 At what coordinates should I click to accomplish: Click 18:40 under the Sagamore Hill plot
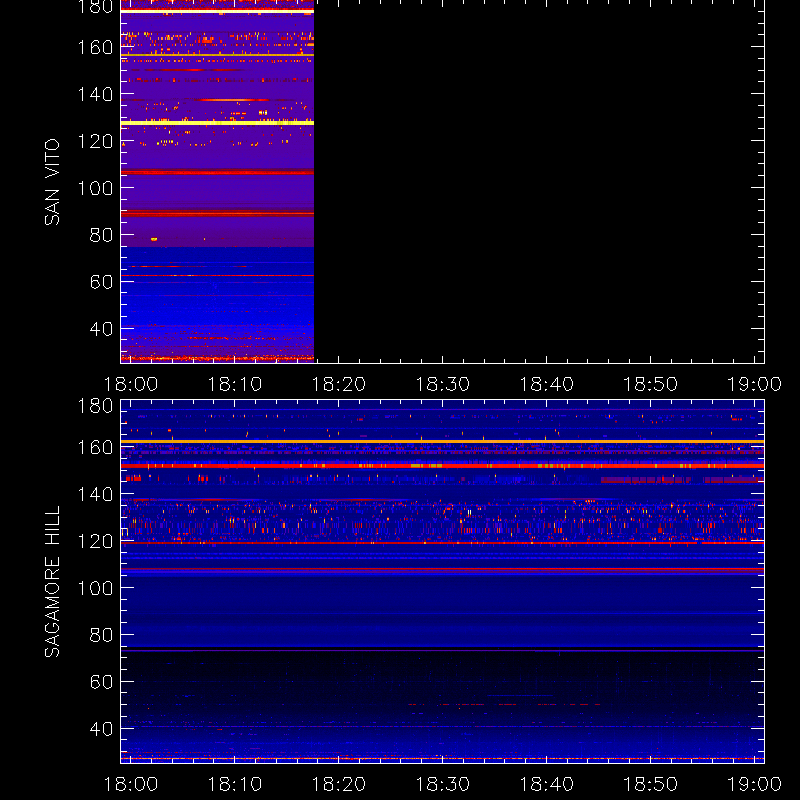(546, 784)
